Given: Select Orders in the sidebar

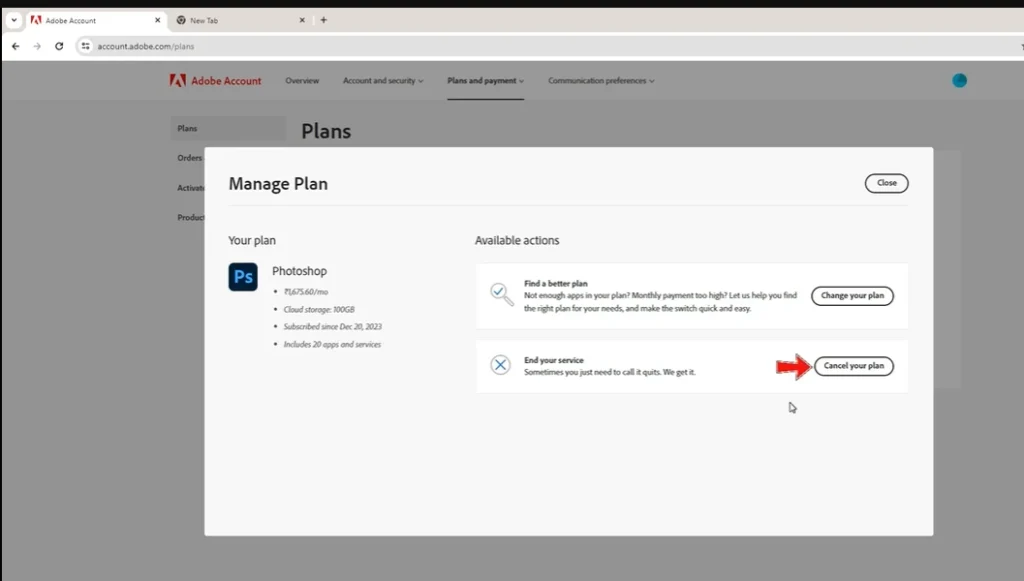Looking at the screenshot, I should (x=189, y=158).
